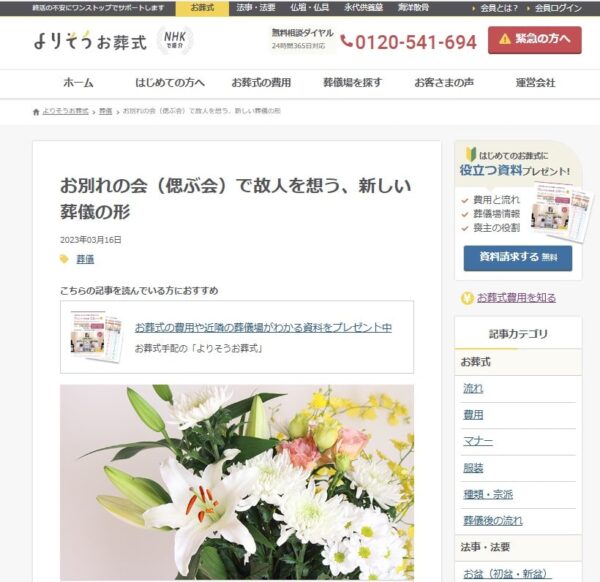Click the home icon in breadcrumb
The image size is (600, 582).
(36, 112)
